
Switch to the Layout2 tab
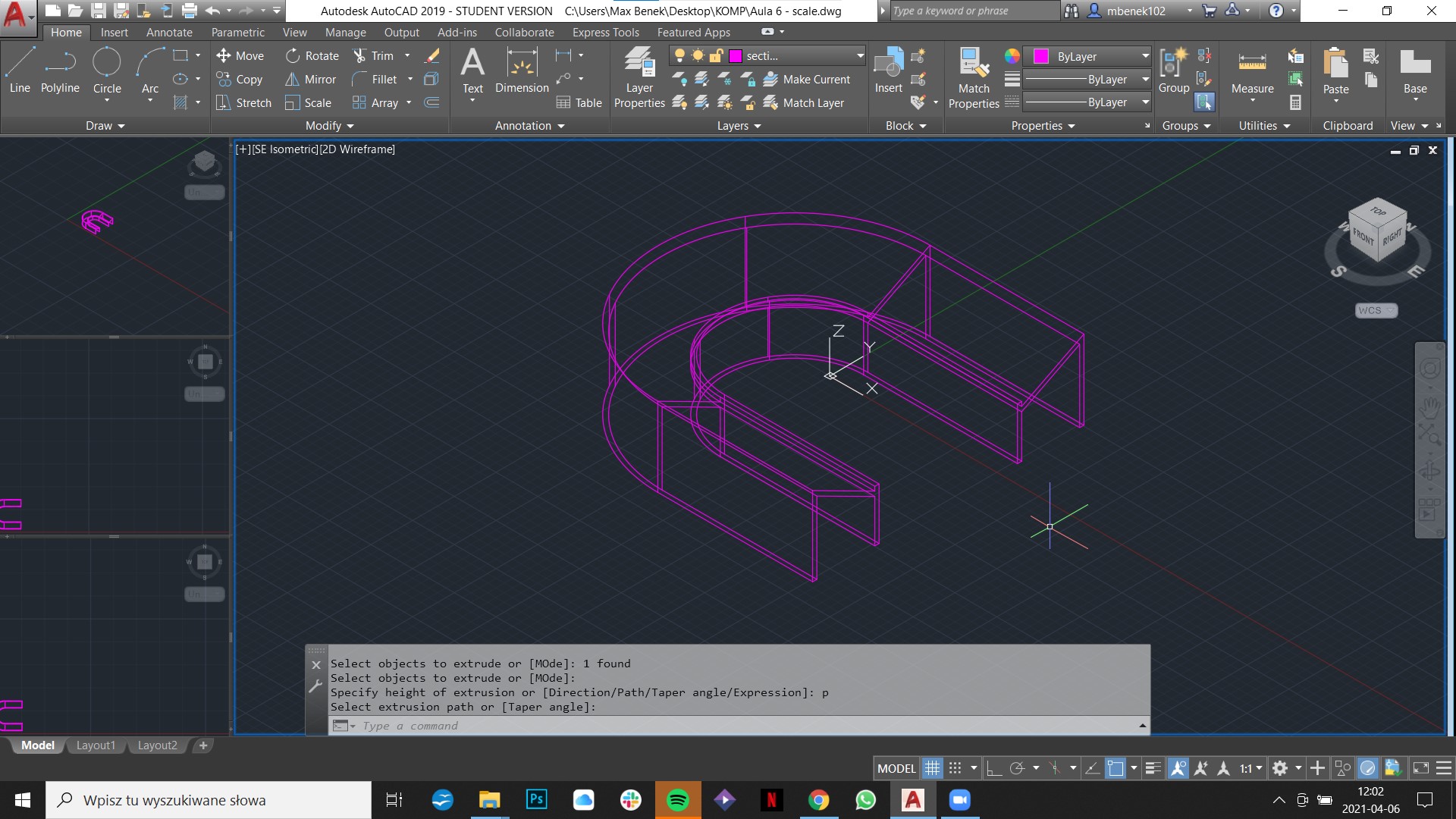[157, 745]
